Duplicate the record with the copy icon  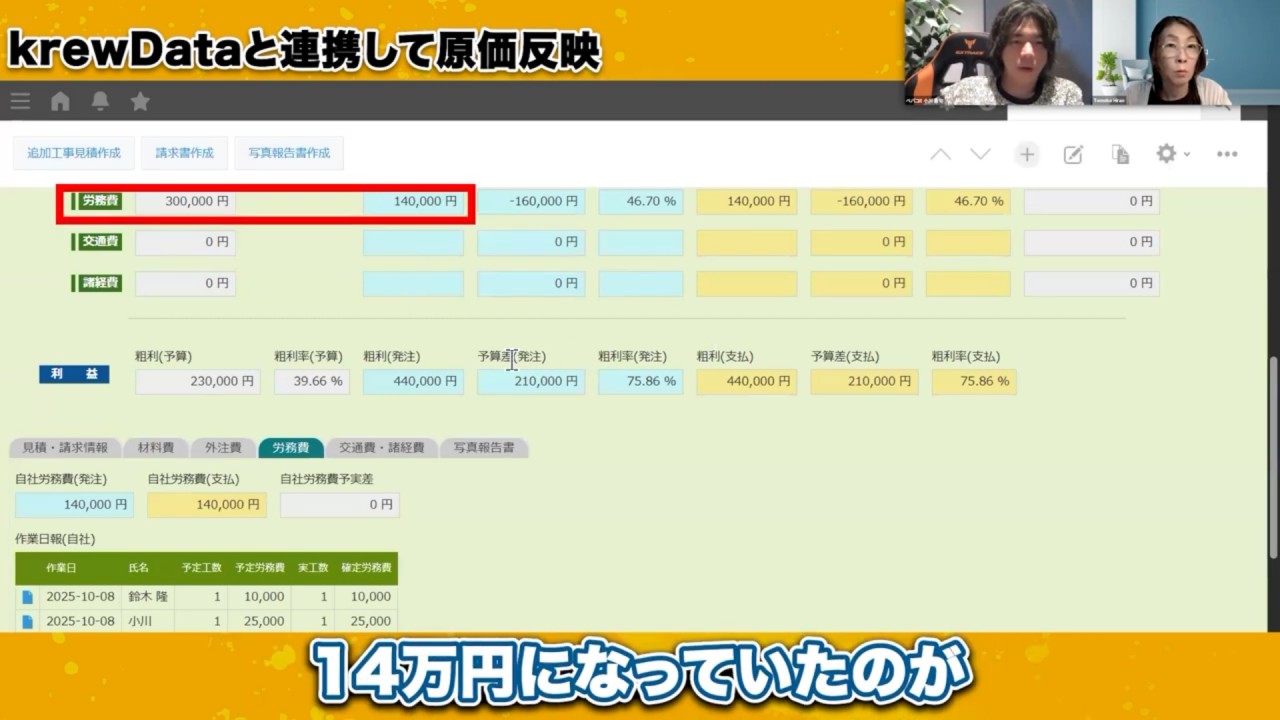coord(1120,154)
